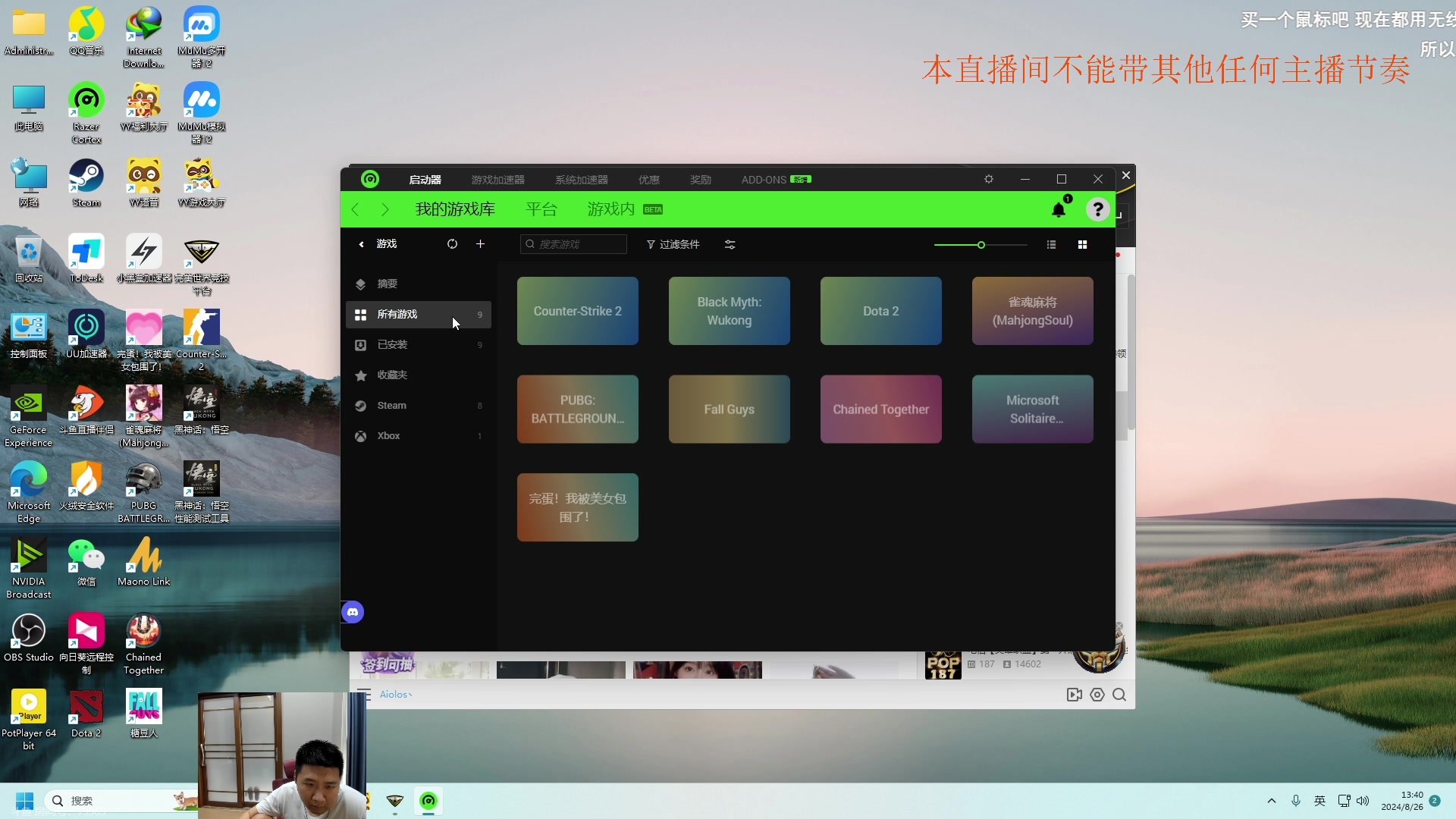The width and height of the screenshot is (1456, 819).
Task: Open 雀魂麻将 MahjongSoul game
Action: [x=1032, y=311]
